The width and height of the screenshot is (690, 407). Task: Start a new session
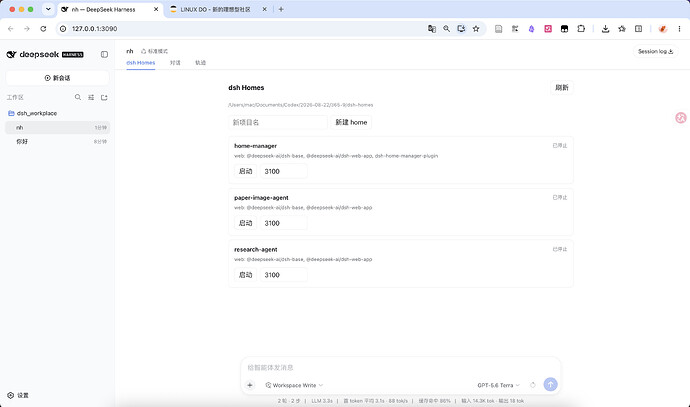(57, 78)
